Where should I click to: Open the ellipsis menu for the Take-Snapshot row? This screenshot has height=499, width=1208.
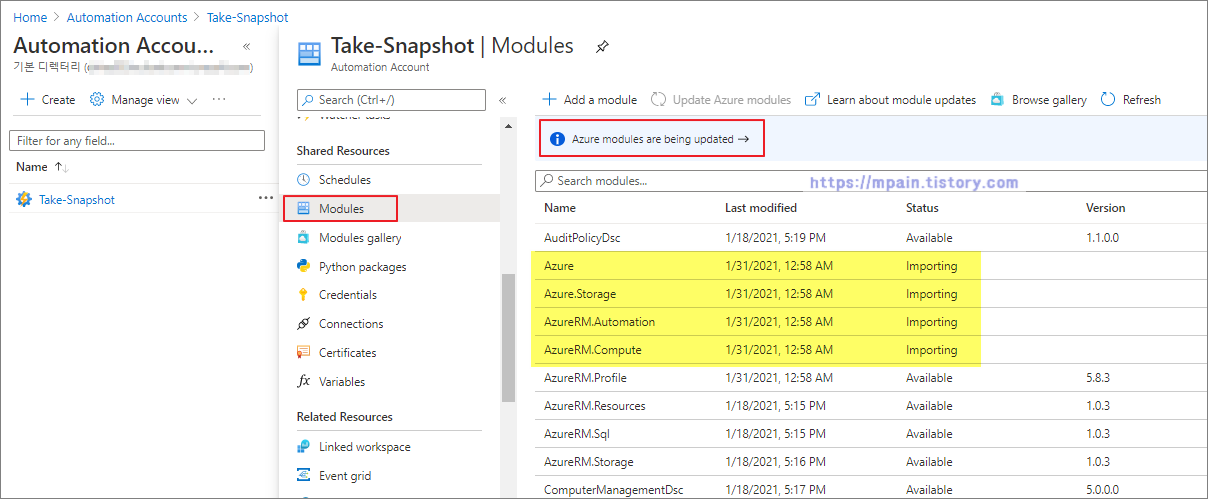265,198
